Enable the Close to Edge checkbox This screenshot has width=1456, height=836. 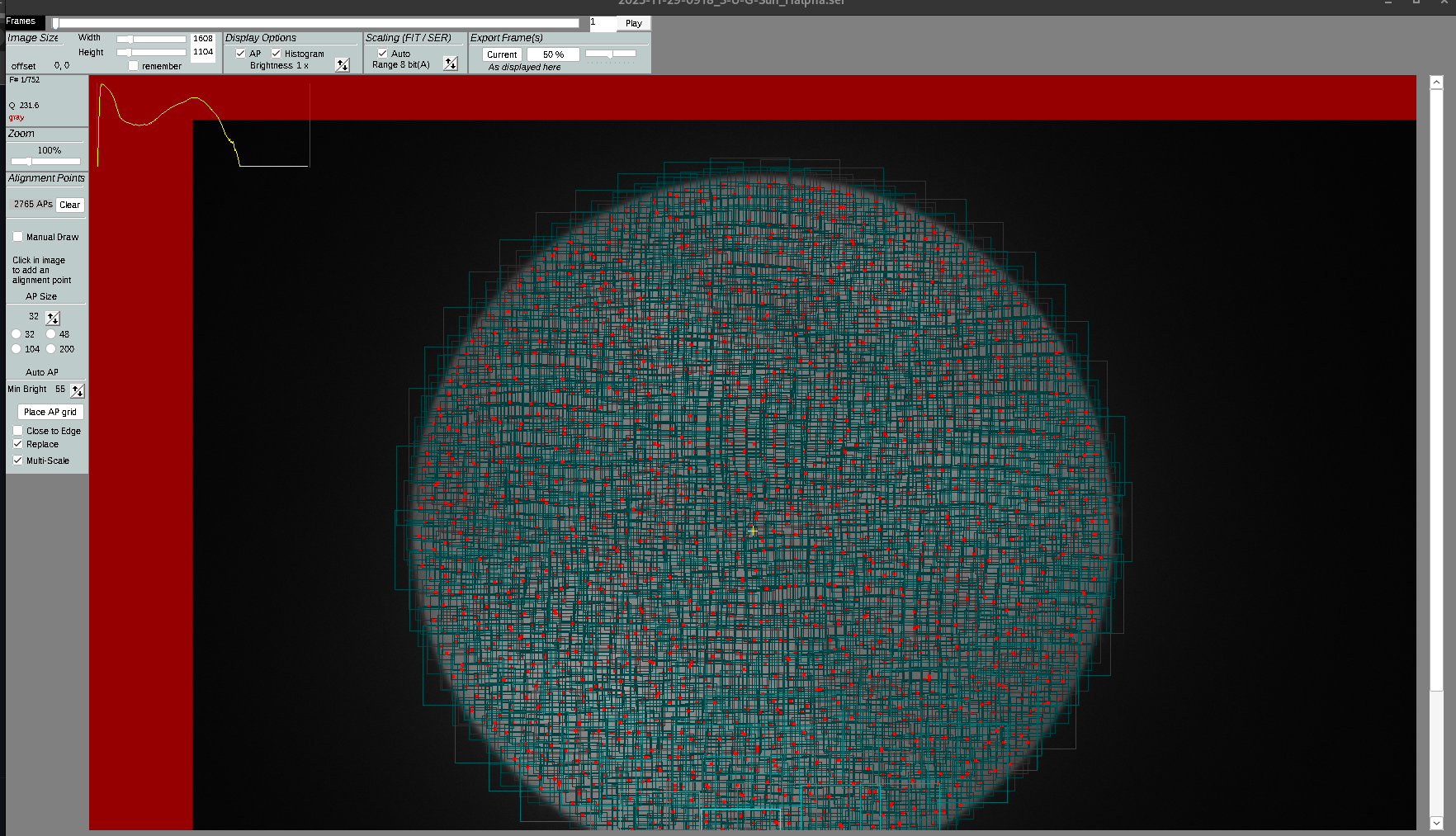pyautogui.click(x=18, y=431)
